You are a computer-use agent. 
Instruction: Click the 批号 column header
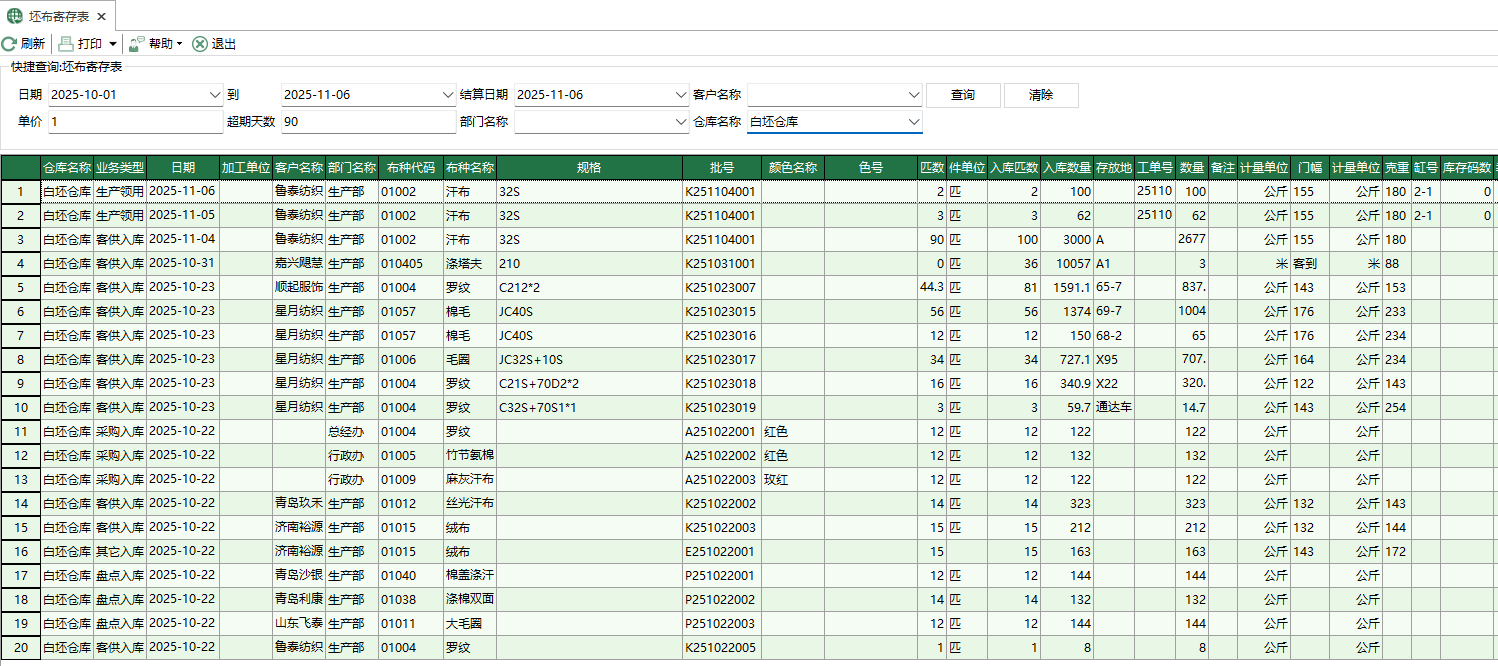coord(722,167)
